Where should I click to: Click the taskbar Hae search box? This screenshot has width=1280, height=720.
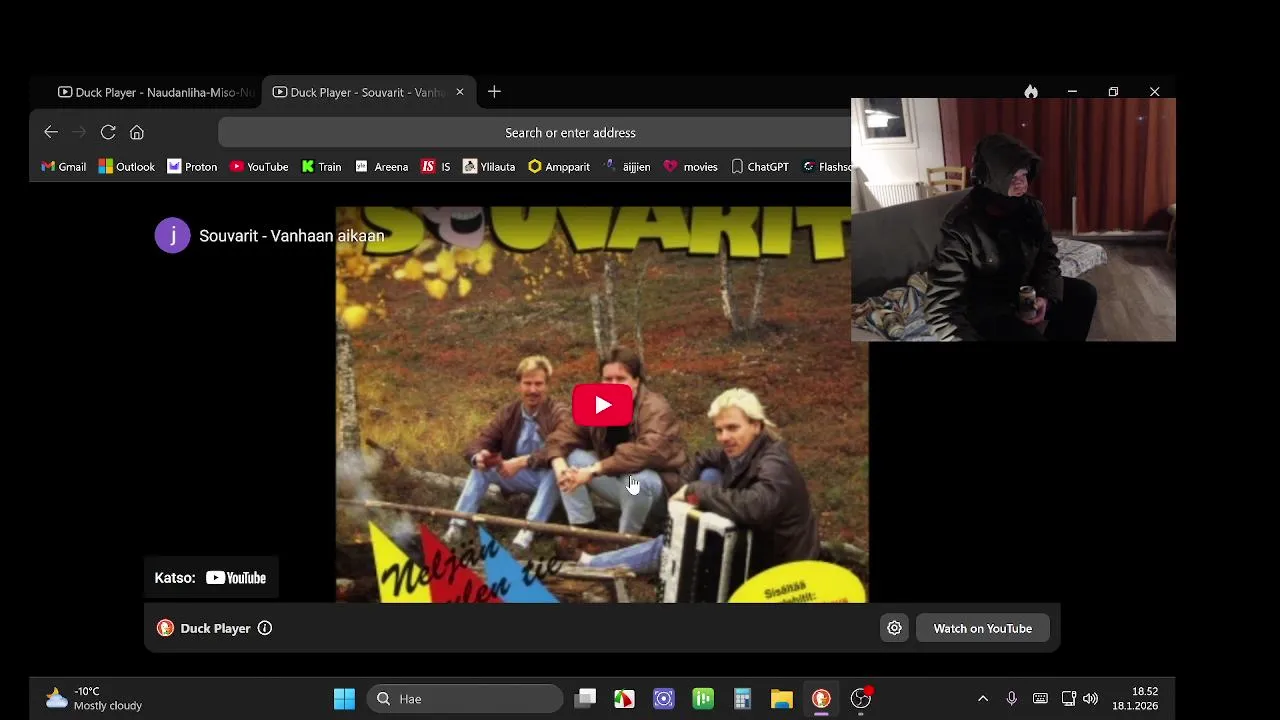pos(466,699)
